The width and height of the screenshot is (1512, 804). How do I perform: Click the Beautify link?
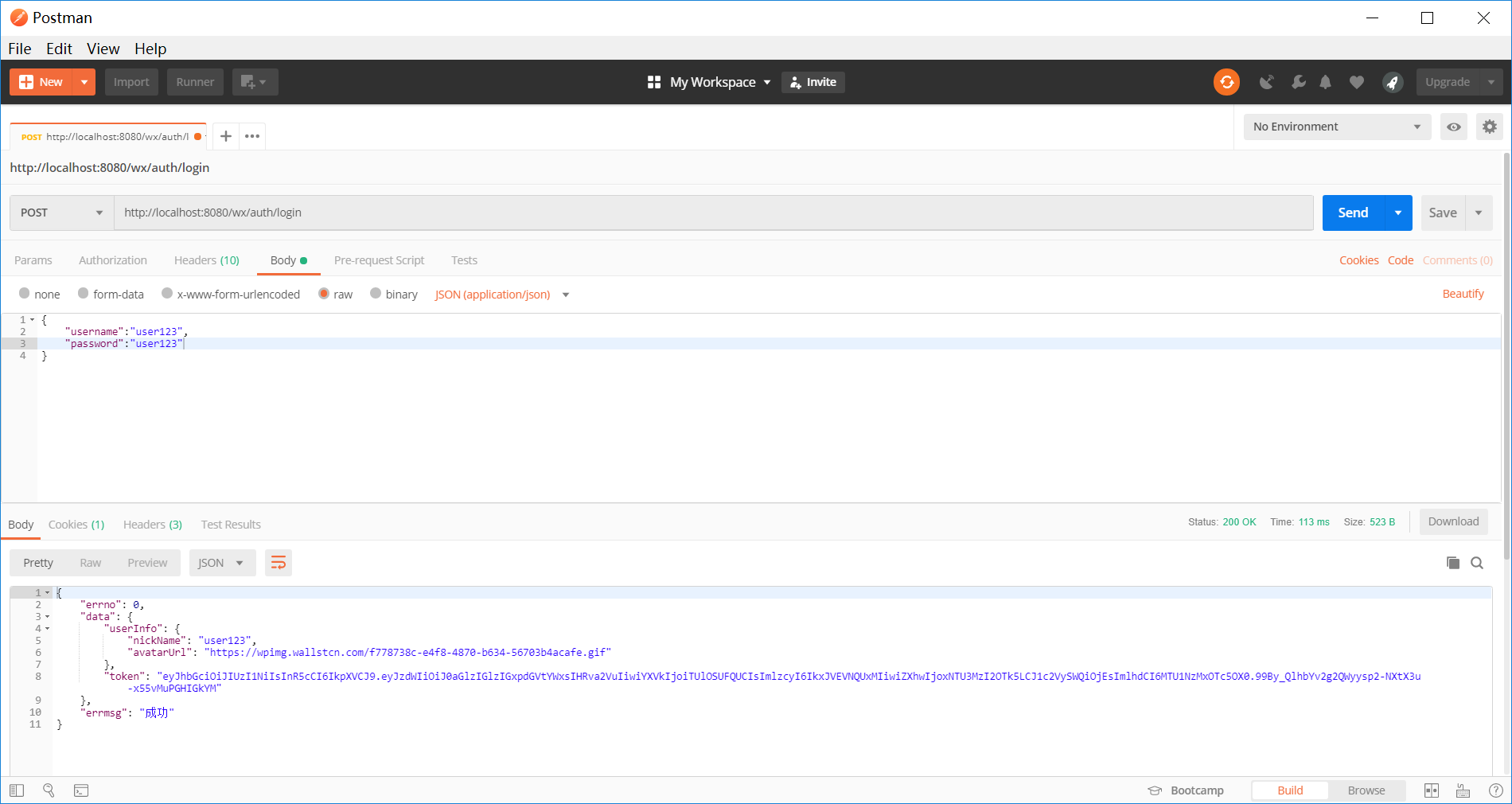(1463, 294)
